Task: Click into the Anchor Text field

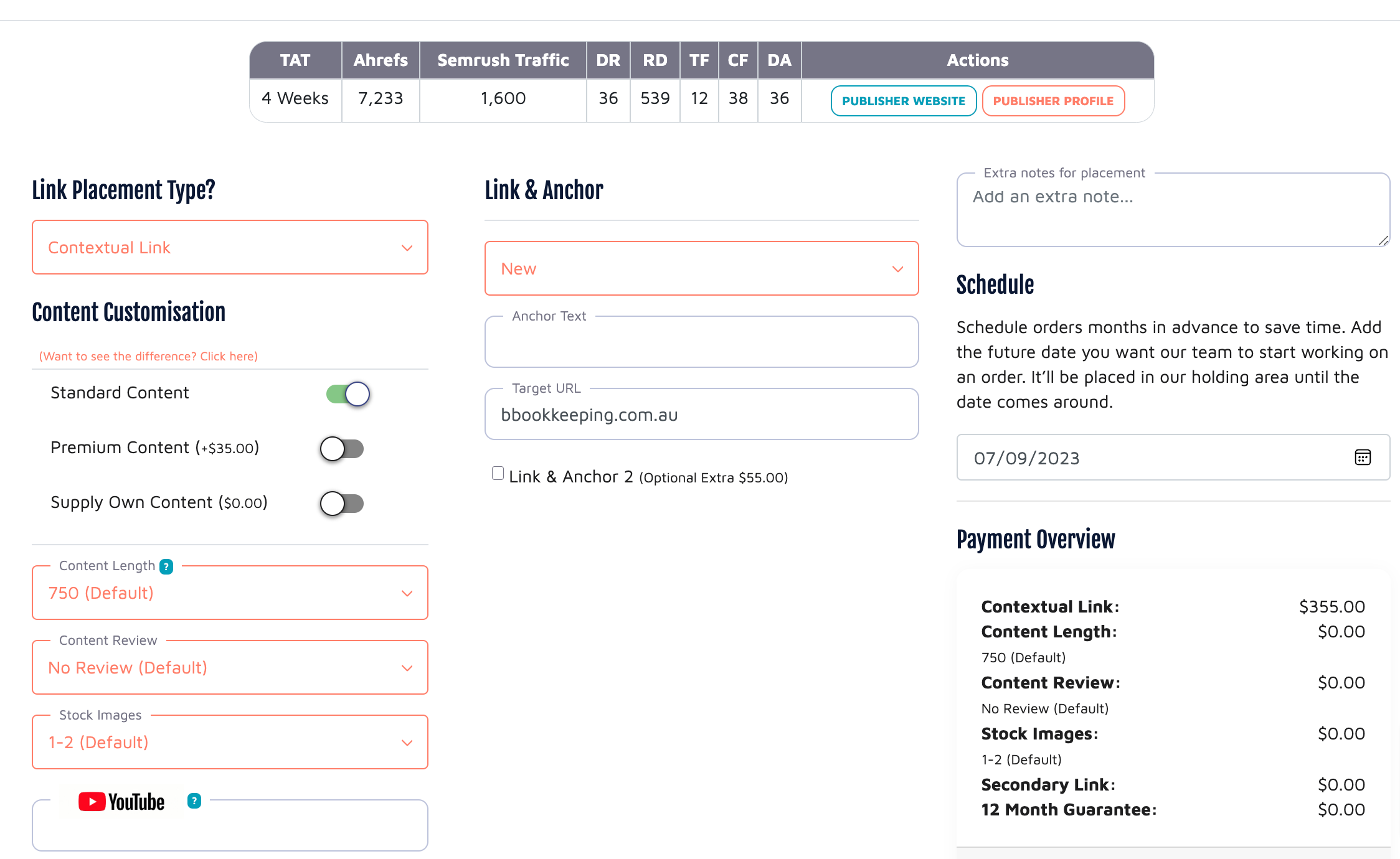Action: point(701,344)
